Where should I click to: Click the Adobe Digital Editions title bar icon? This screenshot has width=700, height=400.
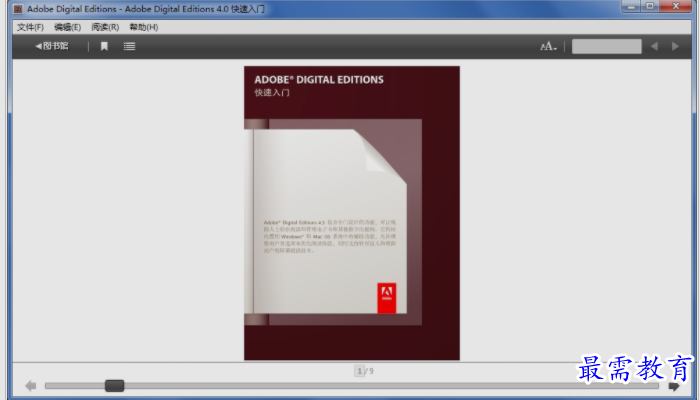coord(18,8)
